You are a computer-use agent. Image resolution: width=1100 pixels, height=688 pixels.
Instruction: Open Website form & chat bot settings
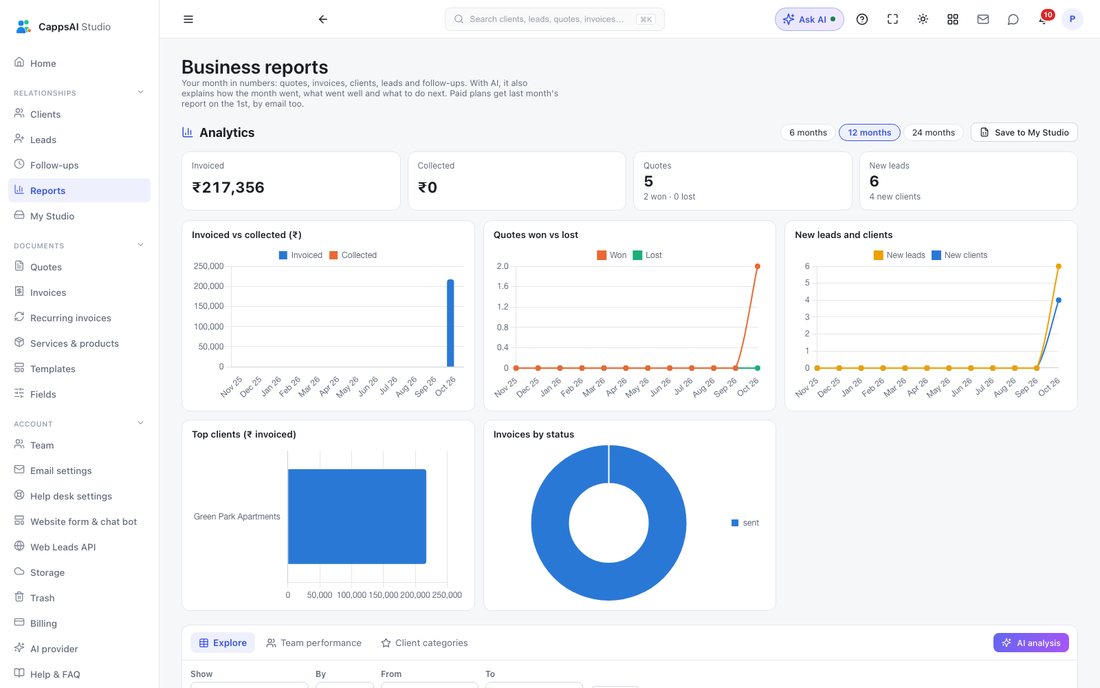tap(79, 521)
